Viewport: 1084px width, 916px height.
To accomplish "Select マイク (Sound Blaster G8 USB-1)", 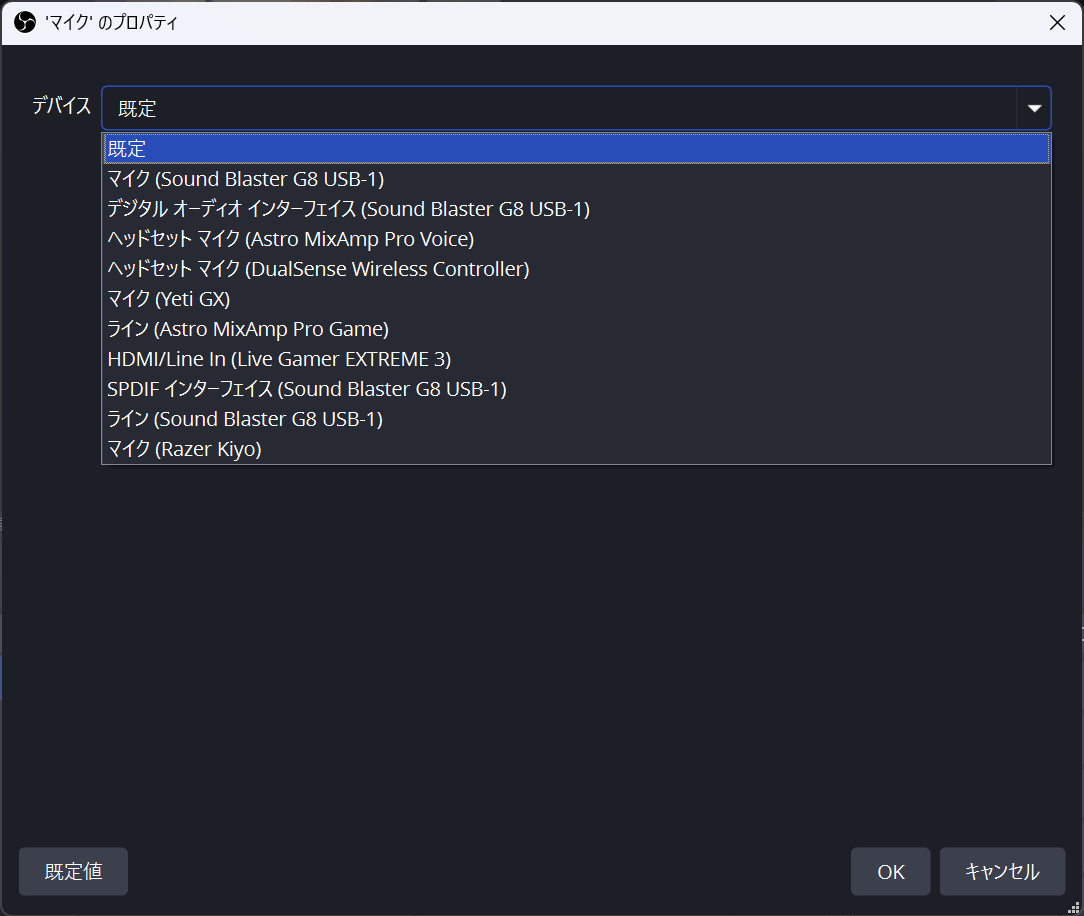I will point(246,179).
